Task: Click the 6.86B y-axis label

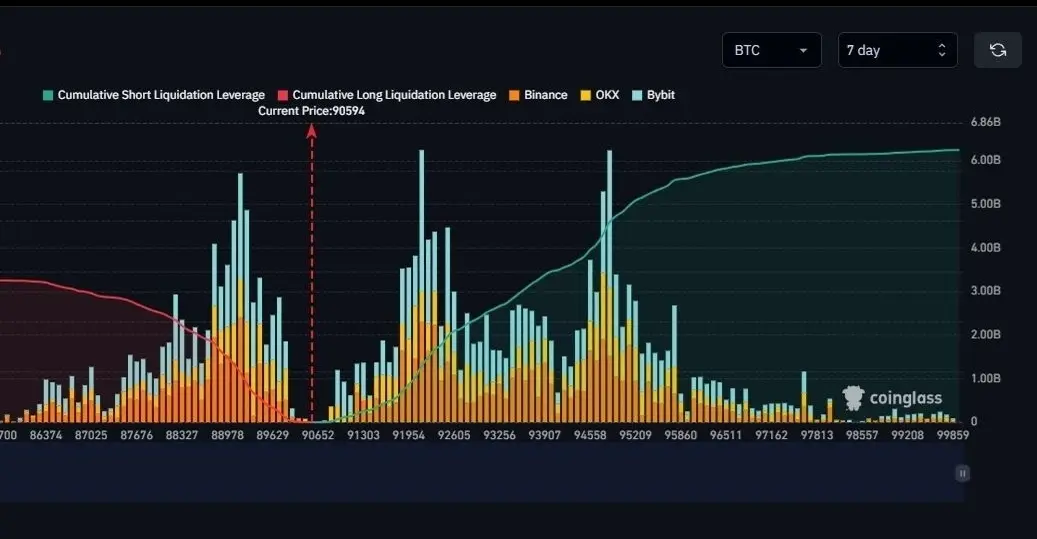Action: tap(985, 122)
